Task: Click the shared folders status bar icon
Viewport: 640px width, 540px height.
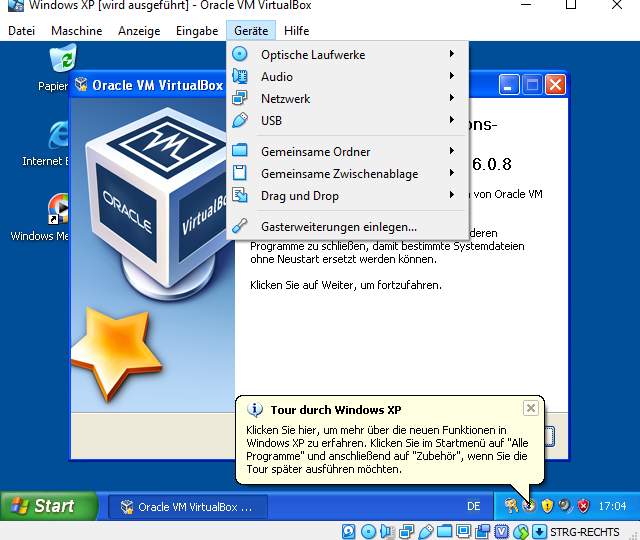Action: point(444,531)
